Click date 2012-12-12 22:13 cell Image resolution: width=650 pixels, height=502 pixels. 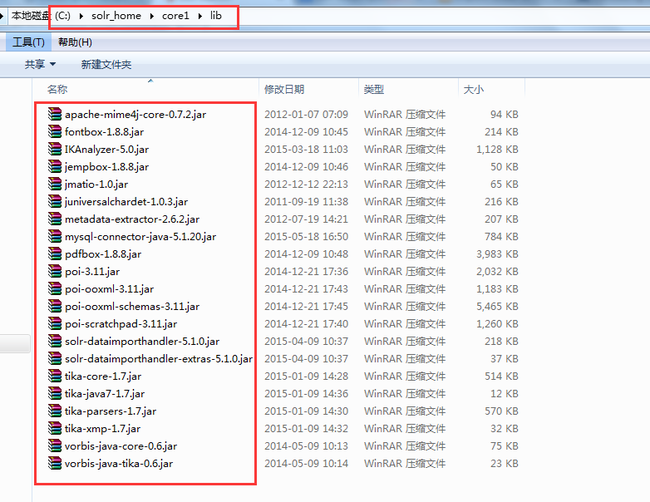point(306,184)
